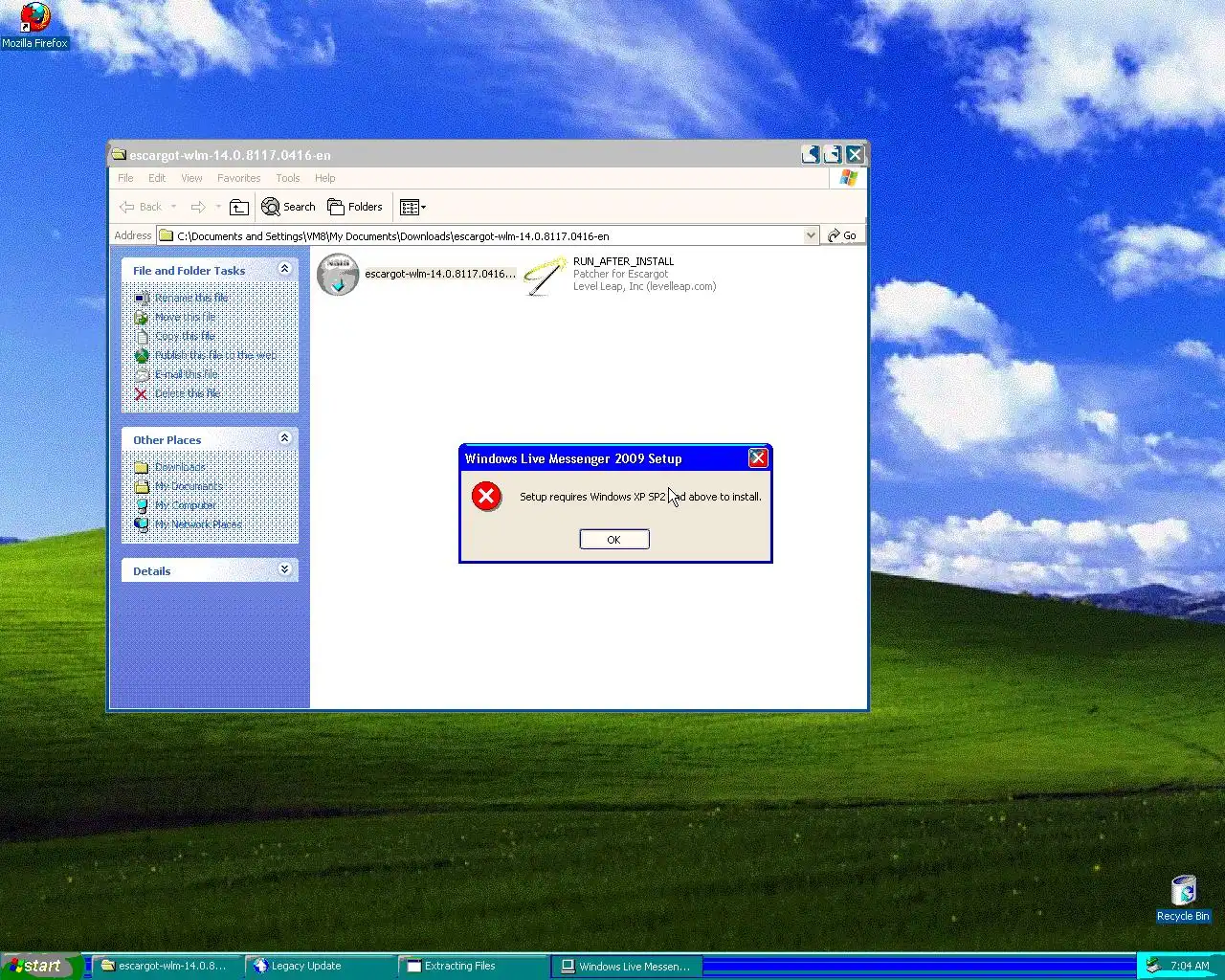Open the Favorites menu

pos(238,178)
